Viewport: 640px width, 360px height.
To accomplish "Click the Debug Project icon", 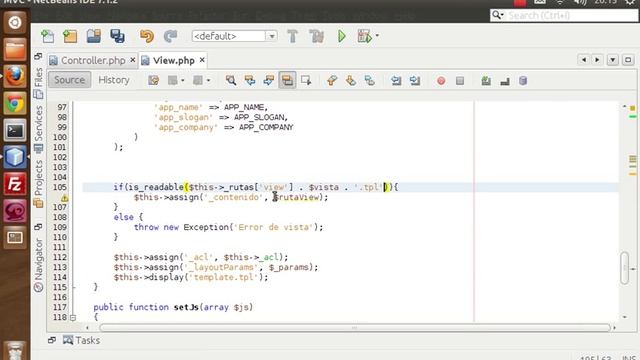I will coord(364,36).
